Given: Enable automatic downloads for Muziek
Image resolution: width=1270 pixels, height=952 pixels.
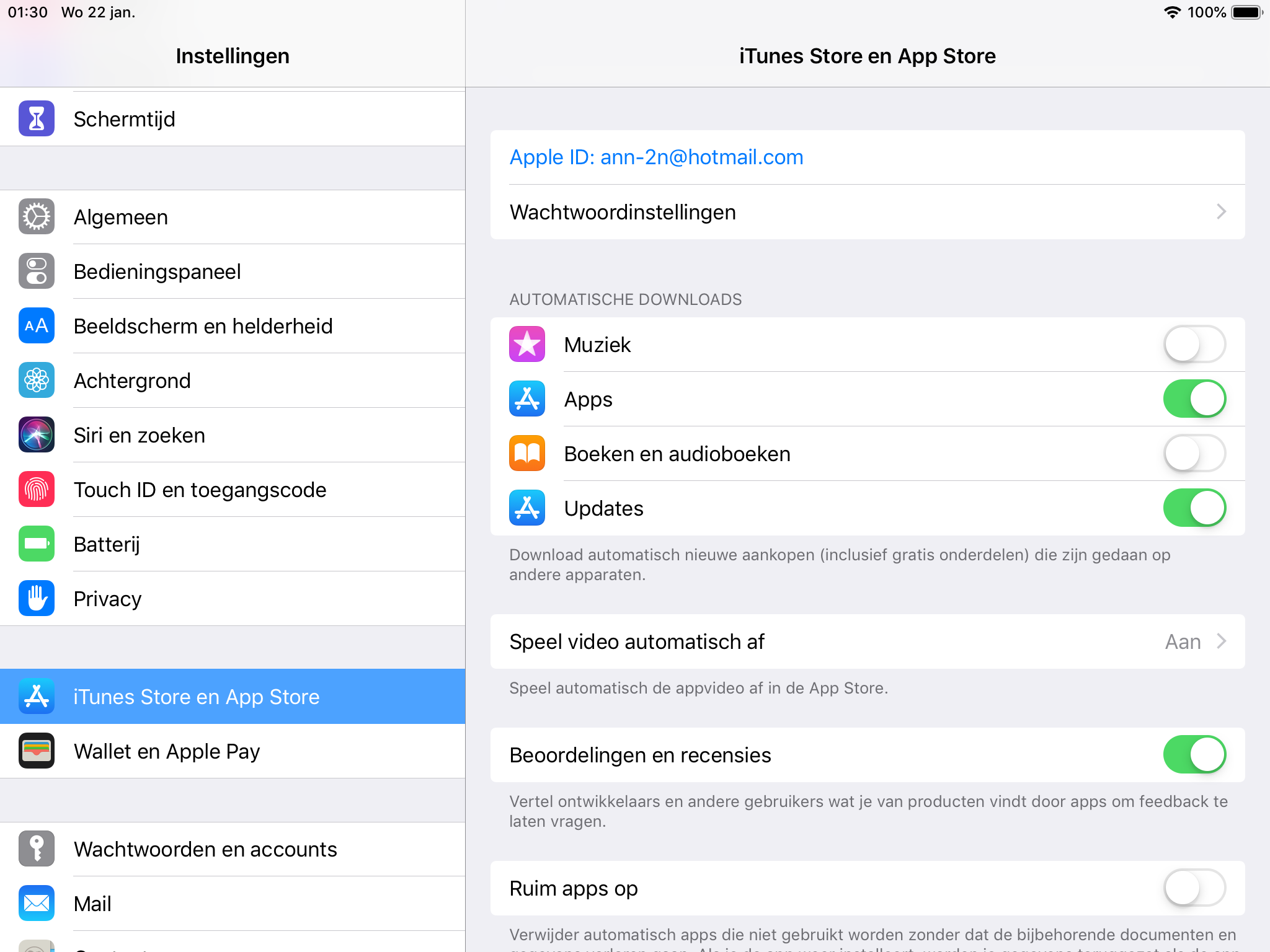Looking at the screenshot, I should coord(1194,345).
